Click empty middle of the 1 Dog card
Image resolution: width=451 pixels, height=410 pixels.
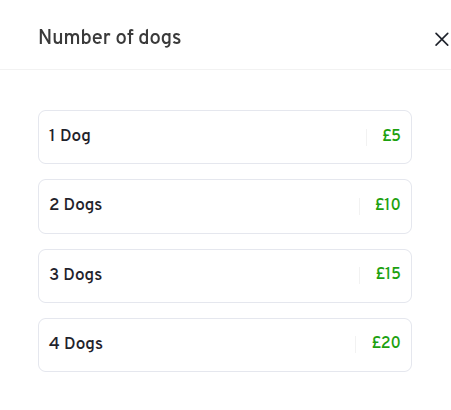coord(228,137)
